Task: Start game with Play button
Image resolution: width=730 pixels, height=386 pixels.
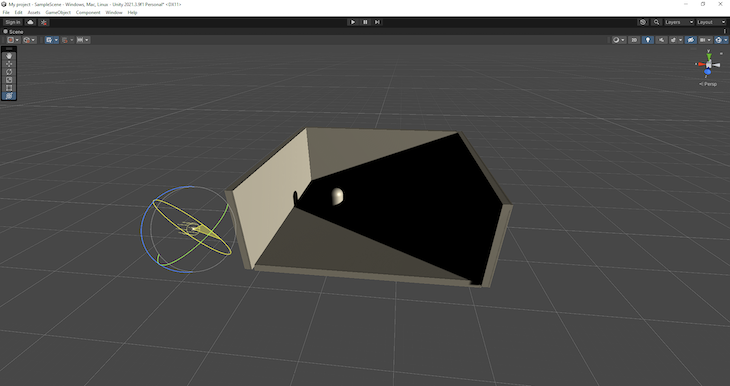Action: [x=353, y=22]
